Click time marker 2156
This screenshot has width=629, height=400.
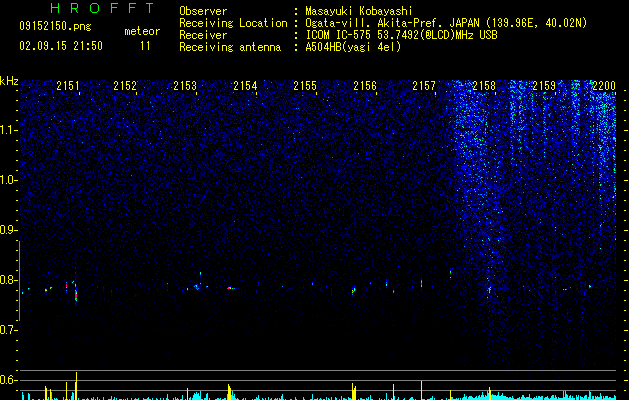point(365,86)
